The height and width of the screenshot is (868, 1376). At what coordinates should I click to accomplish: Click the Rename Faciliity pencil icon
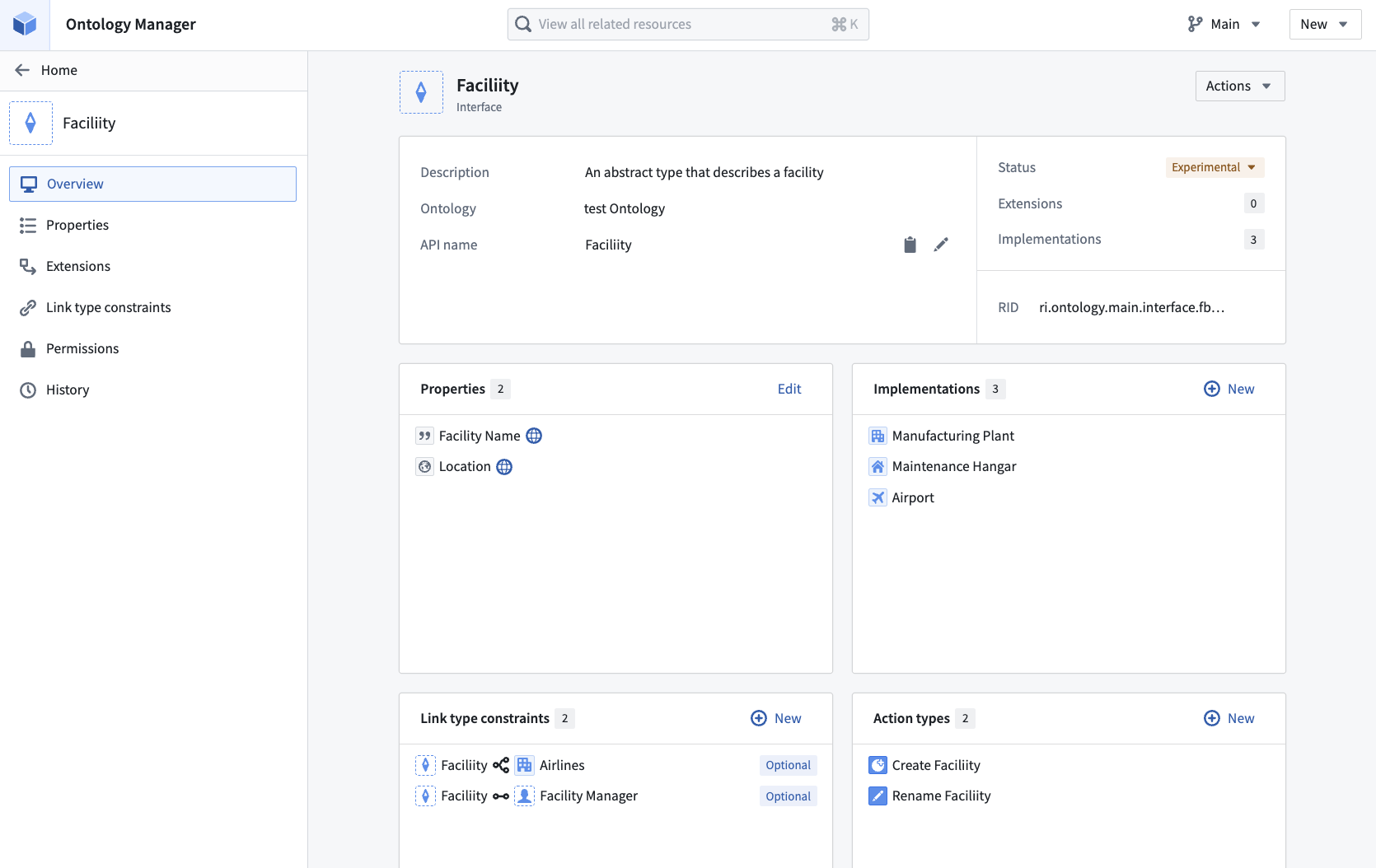coord(878,796)
